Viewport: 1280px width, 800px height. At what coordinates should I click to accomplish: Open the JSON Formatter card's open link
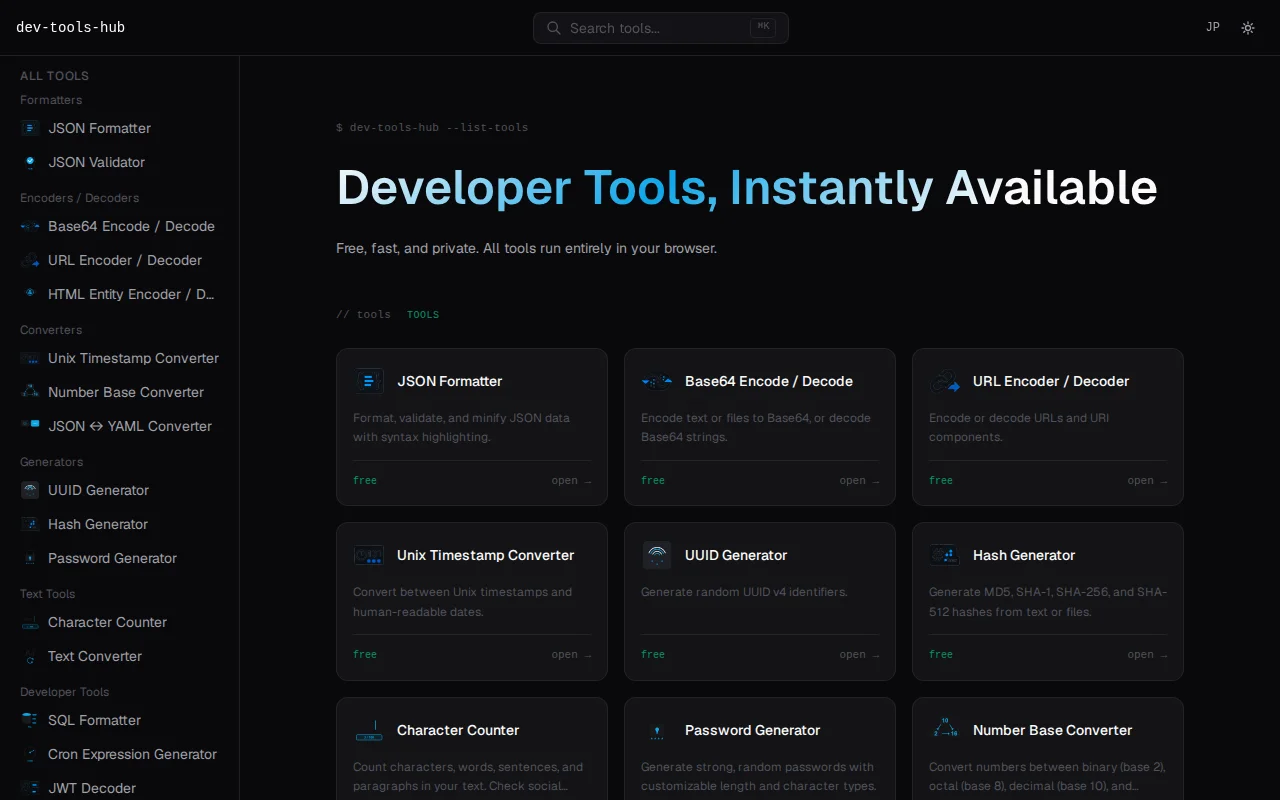571,481
